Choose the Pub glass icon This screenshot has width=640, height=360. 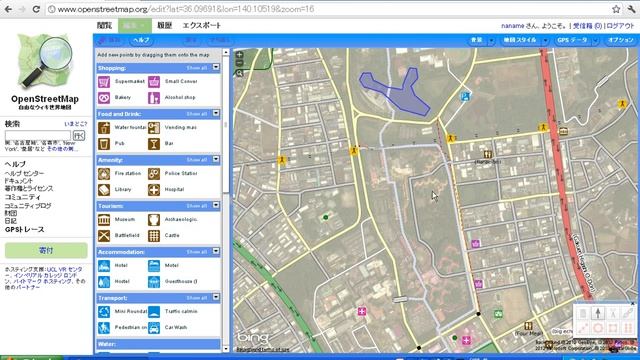tap(104, 144)
